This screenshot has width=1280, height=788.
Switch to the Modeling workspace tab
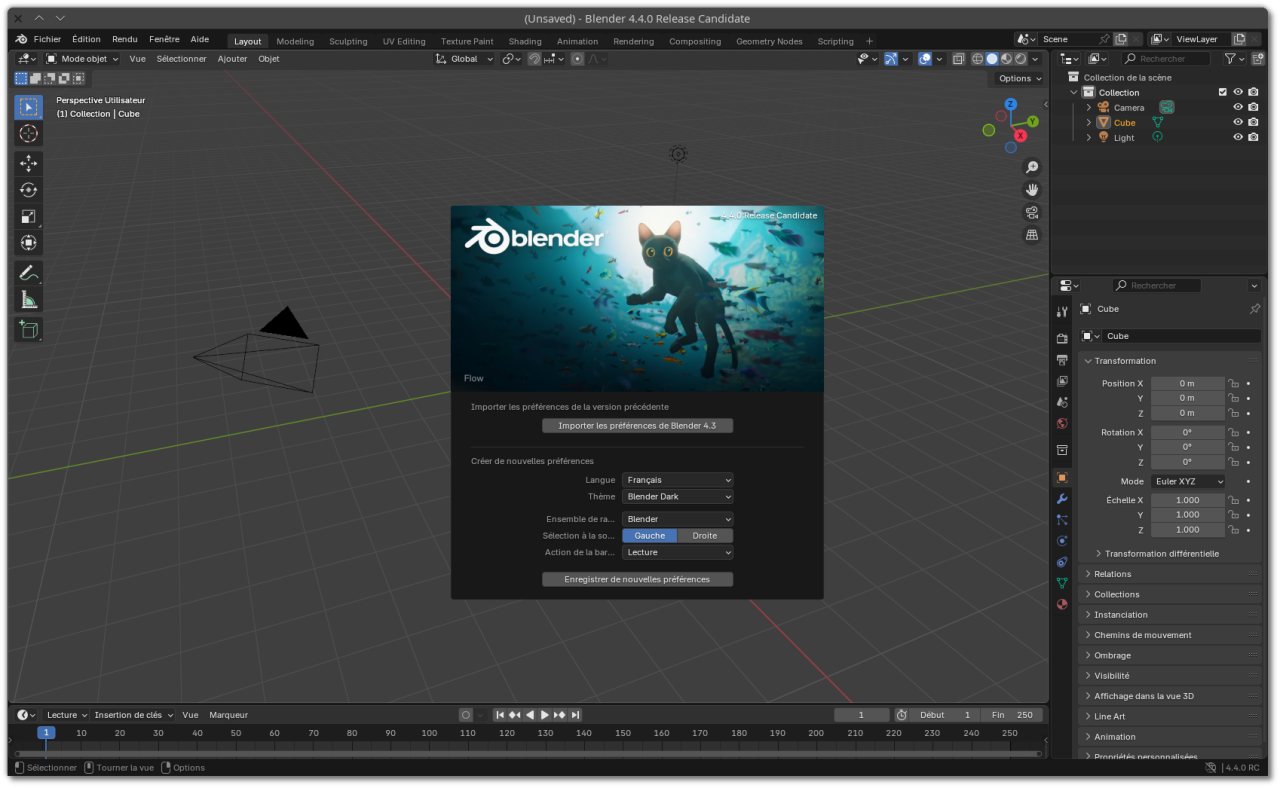click(x=295, y=41)
